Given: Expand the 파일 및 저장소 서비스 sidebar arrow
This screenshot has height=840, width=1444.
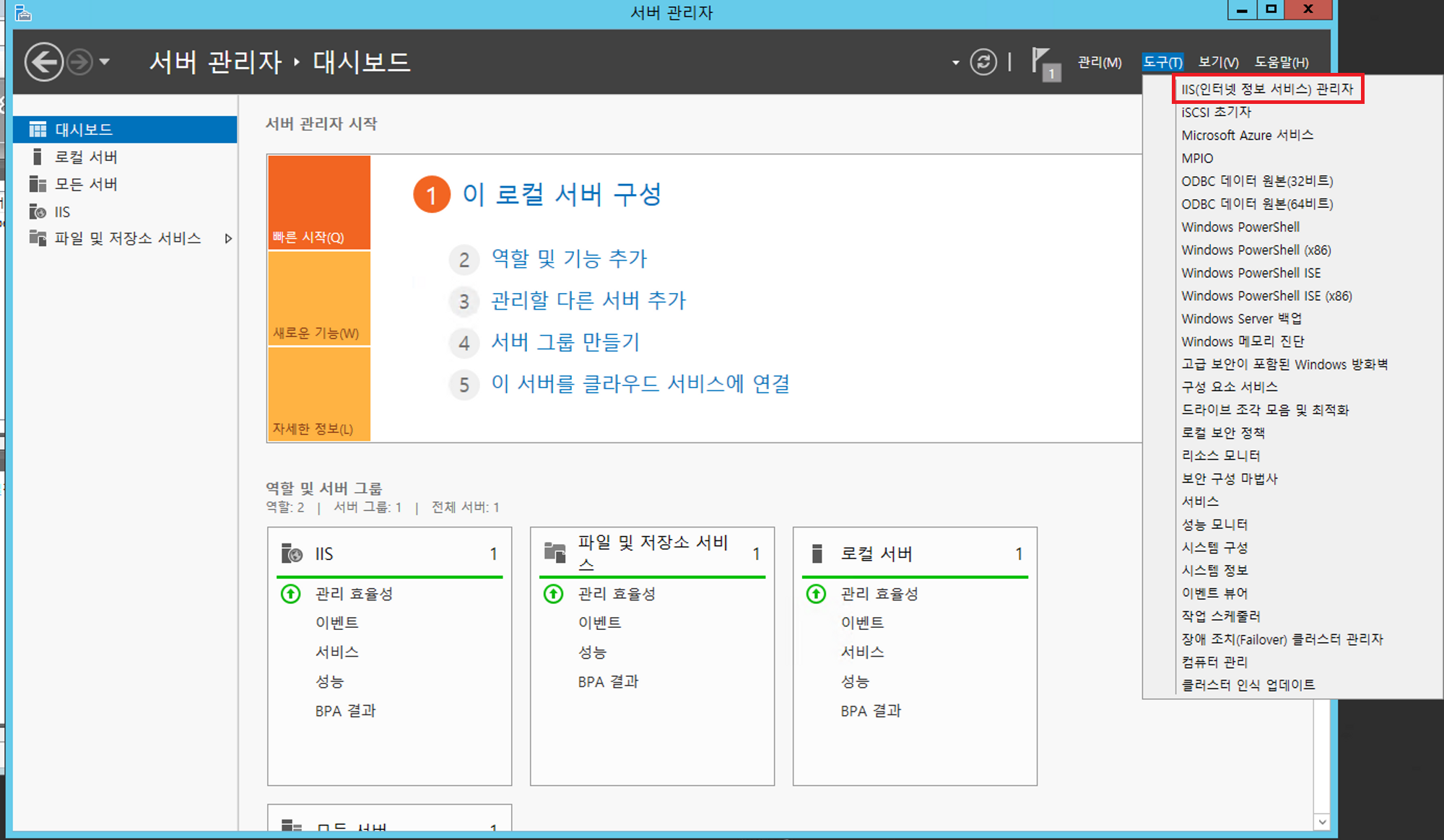Looking at the screenshot, I should click(228, 238).
